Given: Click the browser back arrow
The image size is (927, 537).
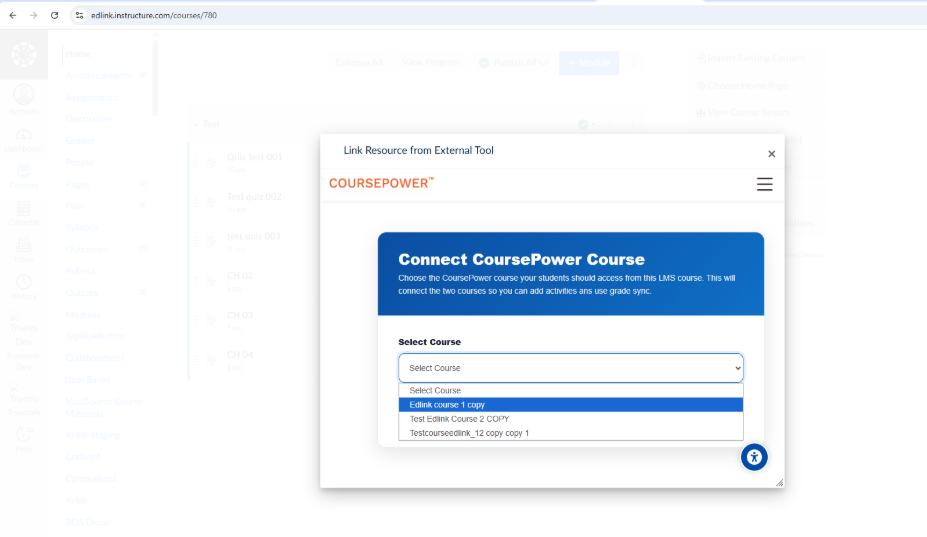Looking at the screenshot, I should tap(12, 15).
